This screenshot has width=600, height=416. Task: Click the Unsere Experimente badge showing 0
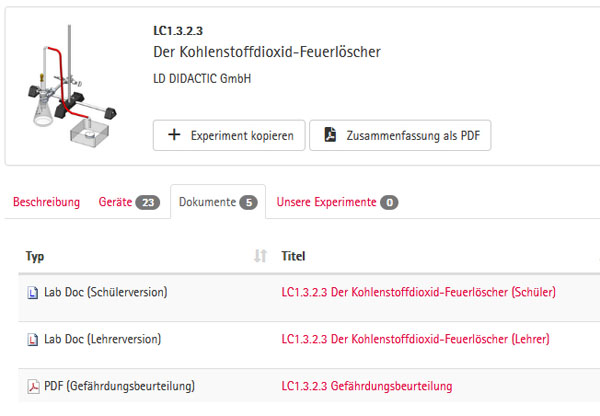pyautogui.click(x=389, y=203)
